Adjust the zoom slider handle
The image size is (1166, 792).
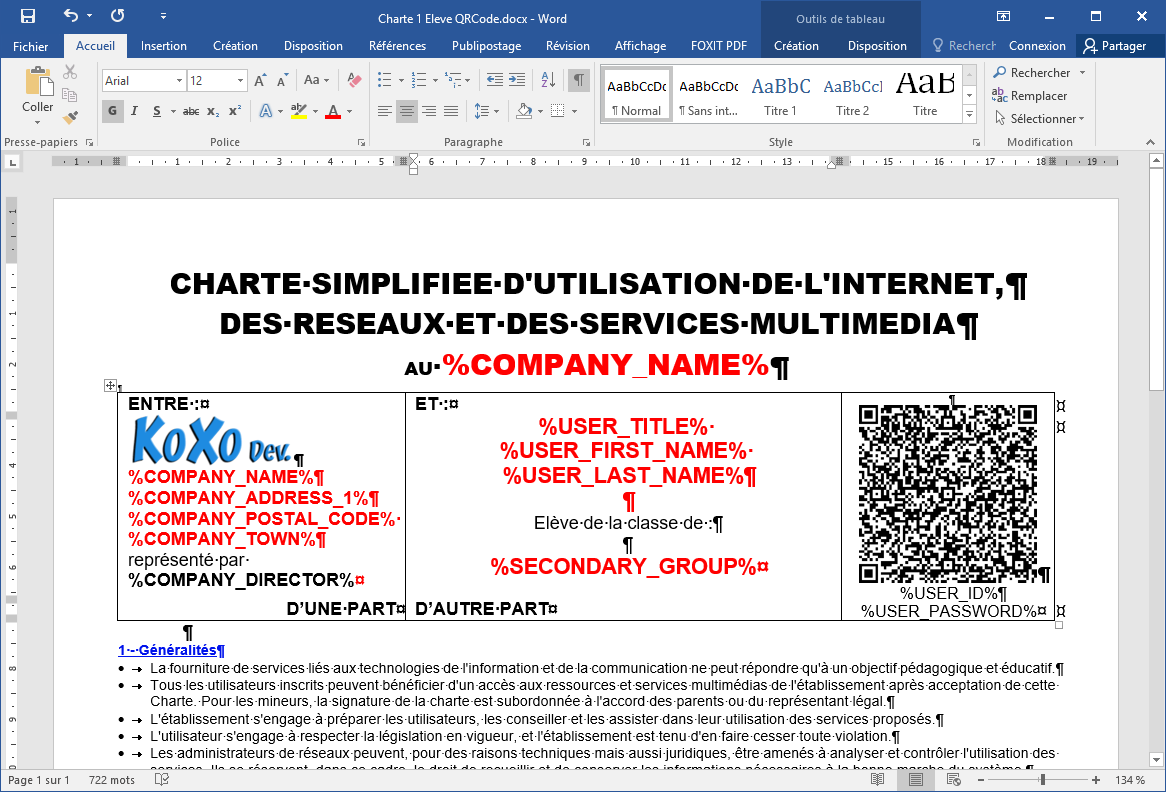click(1043, 779)
